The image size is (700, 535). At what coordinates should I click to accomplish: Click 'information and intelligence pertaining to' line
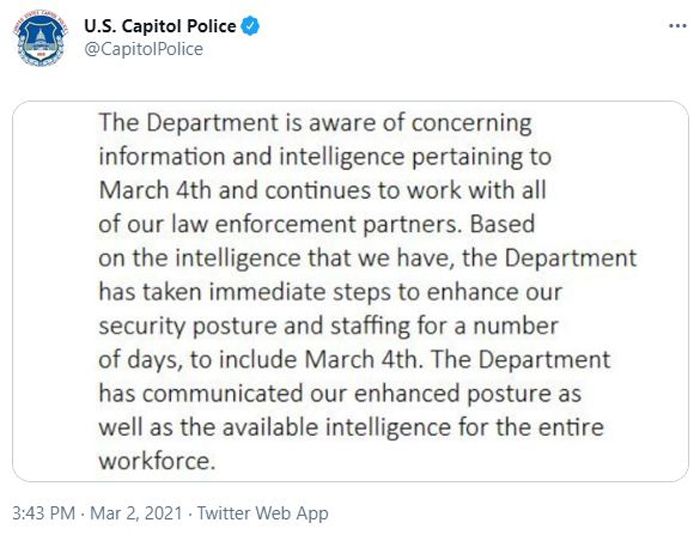[325, 156]
